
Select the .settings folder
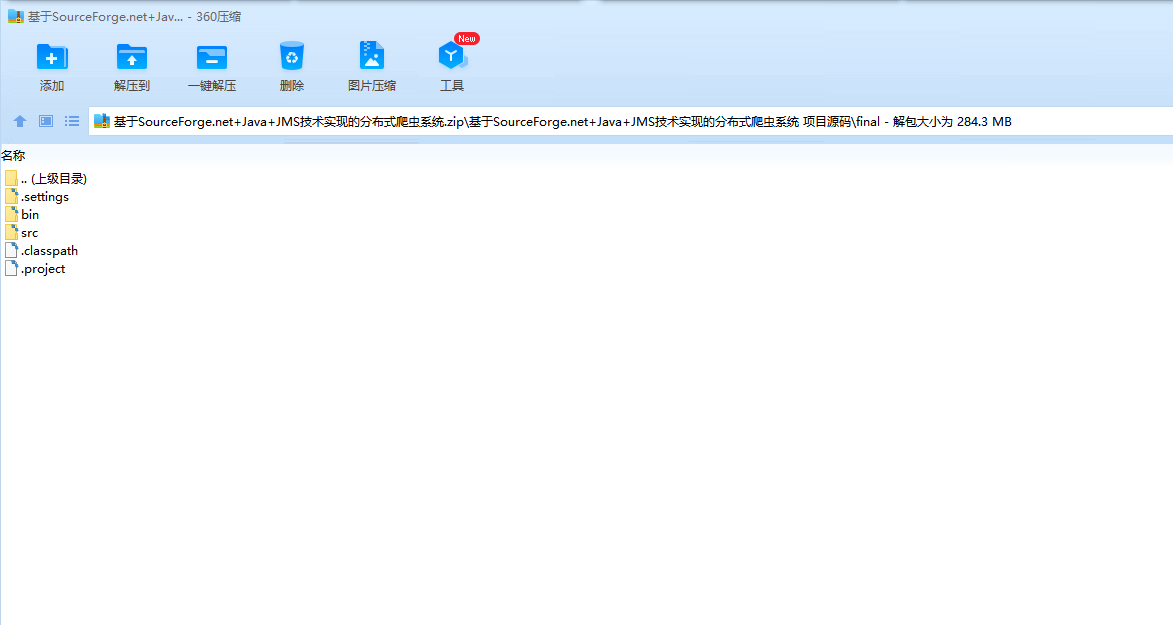37,196
